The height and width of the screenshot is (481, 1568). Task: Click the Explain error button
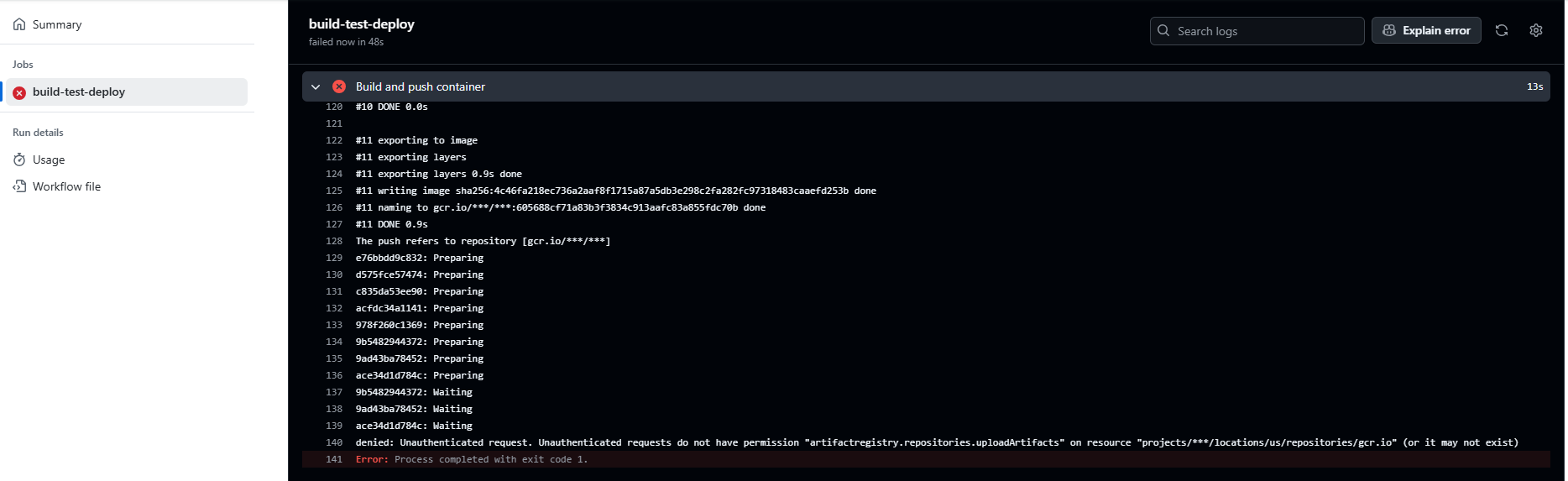(1426, 30)
